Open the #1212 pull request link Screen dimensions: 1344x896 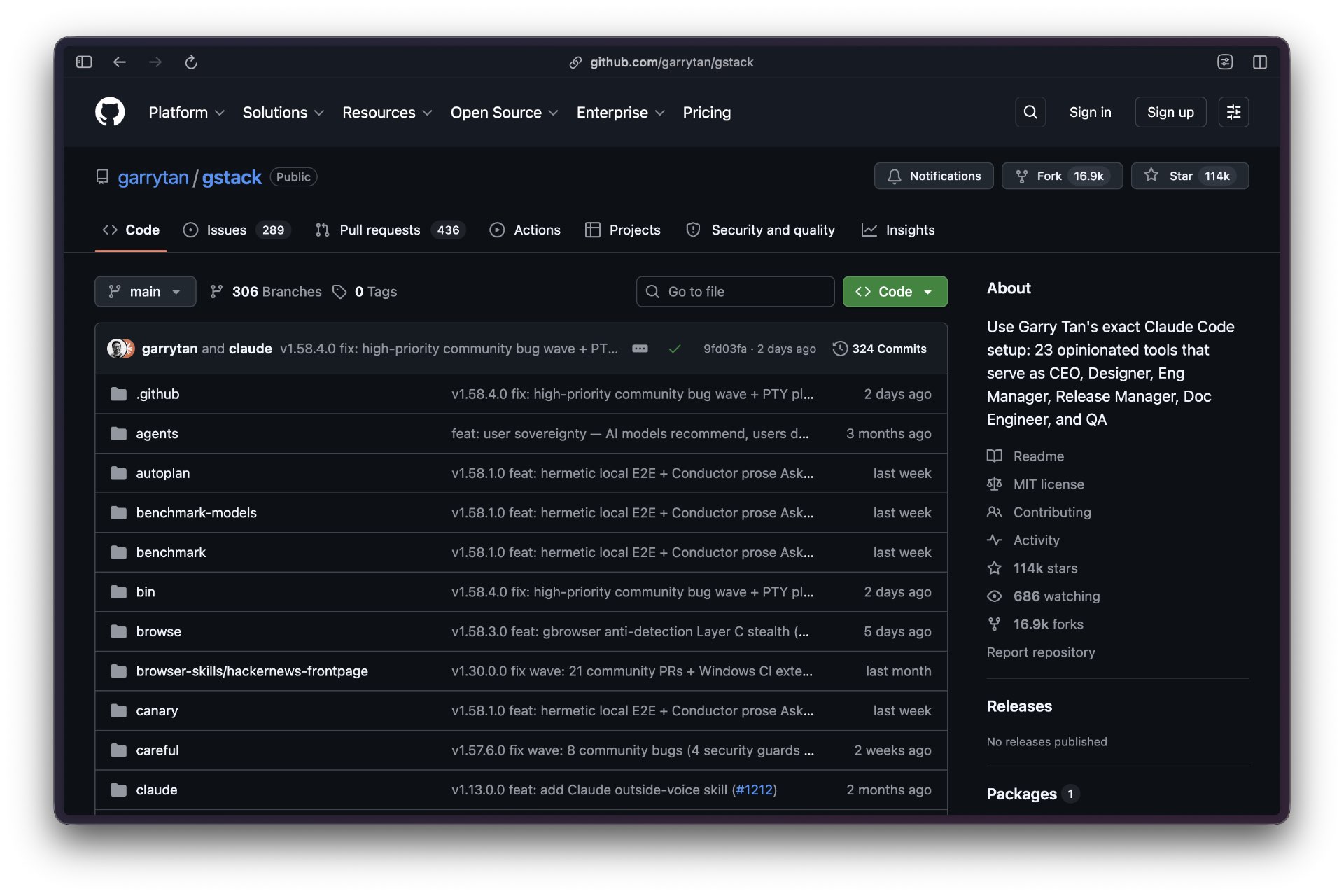tap(755, 790)
